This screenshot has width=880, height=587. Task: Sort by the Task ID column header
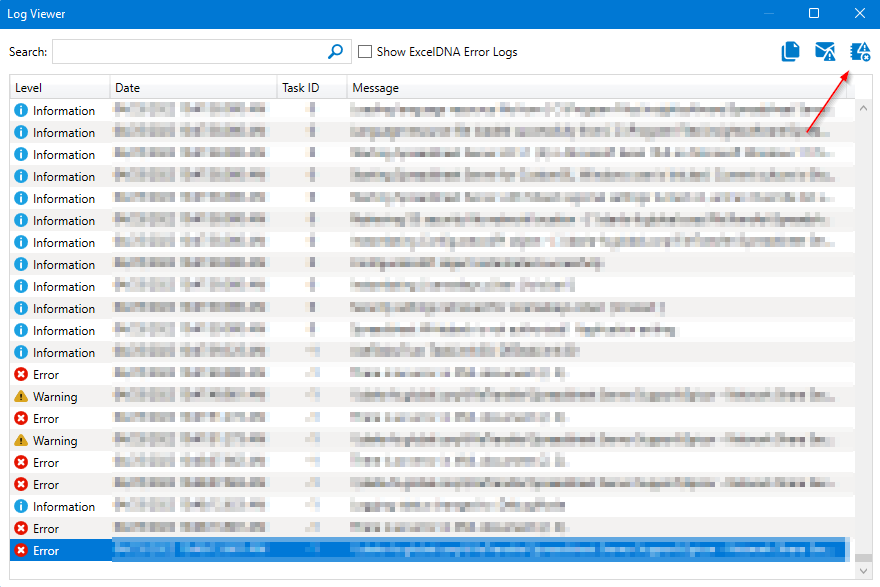[x=311, y=88]
